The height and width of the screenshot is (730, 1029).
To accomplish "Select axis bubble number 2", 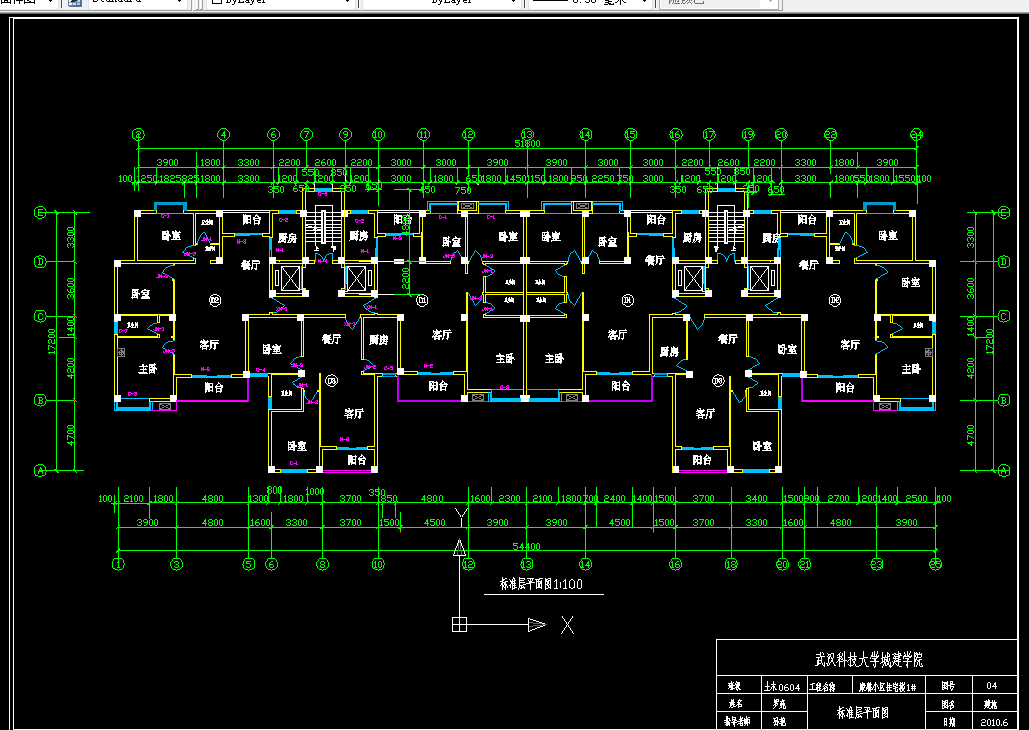I will [138, 135].
